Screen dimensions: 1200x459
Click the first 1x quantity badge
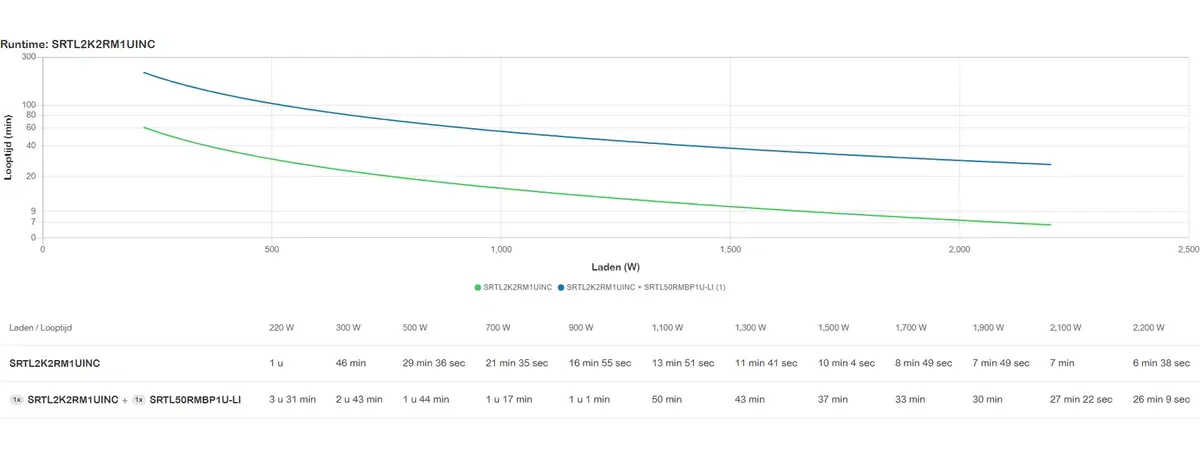point(17,400)
